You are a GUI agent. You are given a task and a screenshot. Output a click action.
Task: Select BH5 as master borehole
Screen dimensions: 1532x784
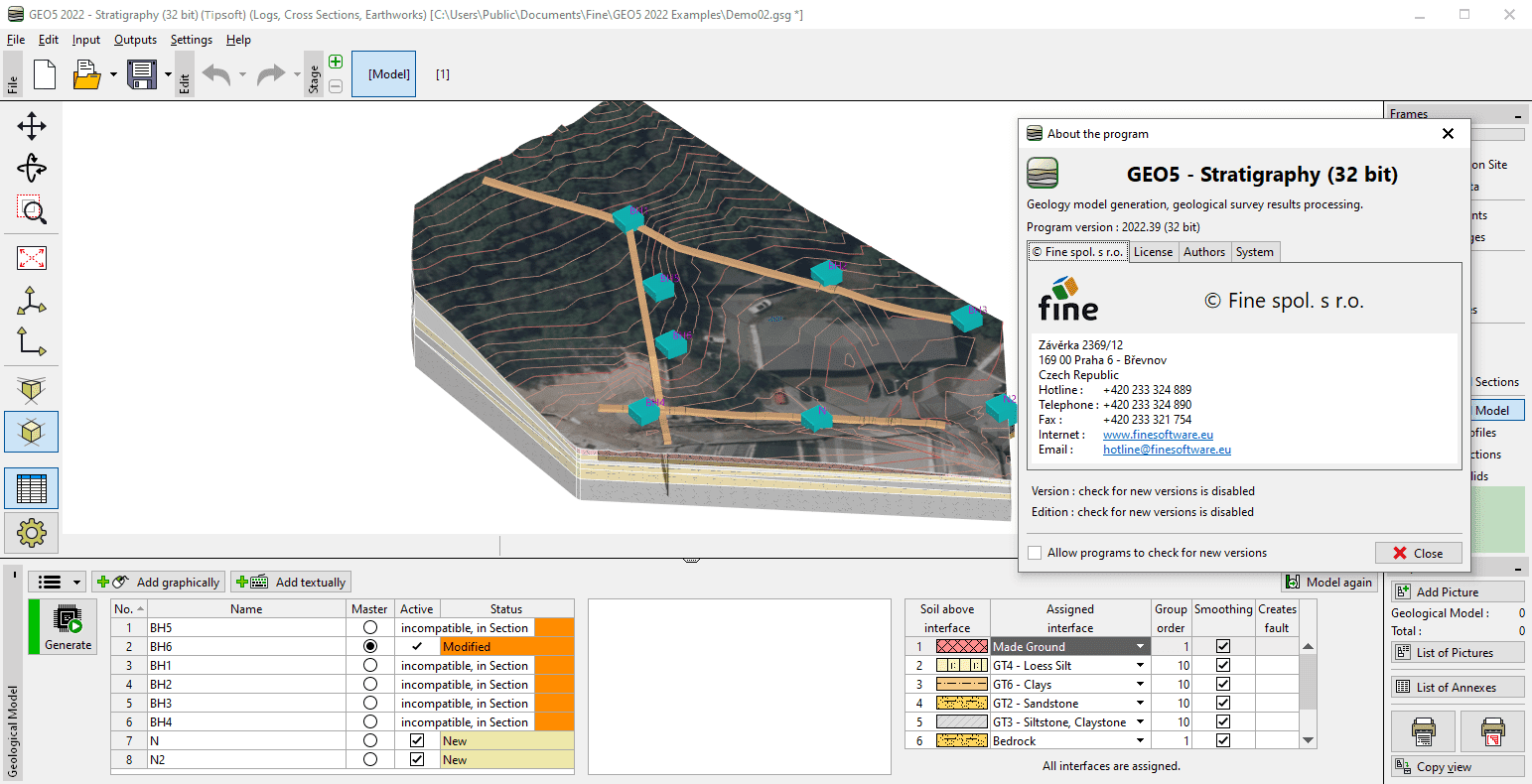(x=370, y=628)
